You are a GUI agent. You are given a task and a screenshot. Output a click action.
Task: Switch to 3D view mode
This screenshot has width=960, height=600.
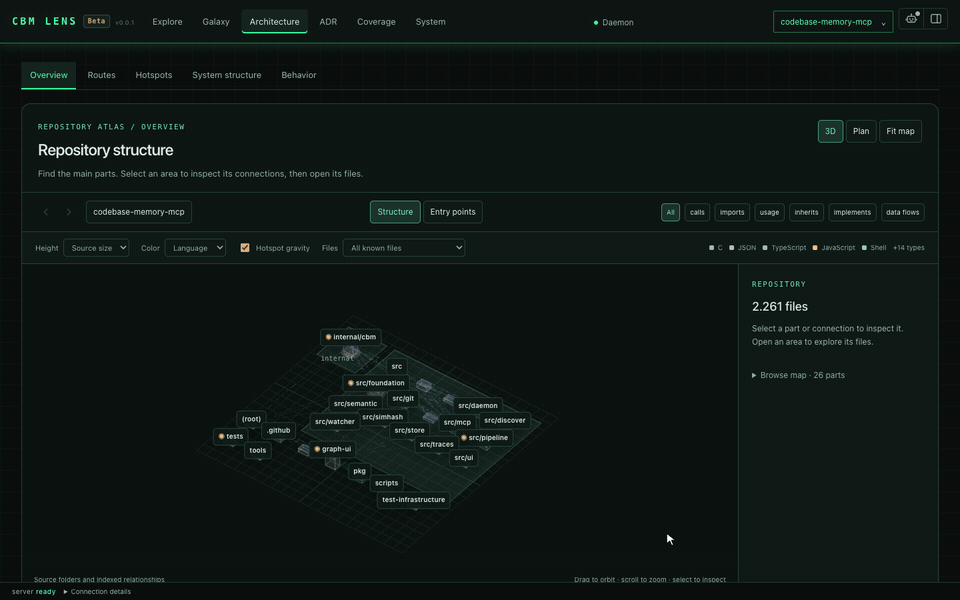pyautogui.click(x=830, y=131)
